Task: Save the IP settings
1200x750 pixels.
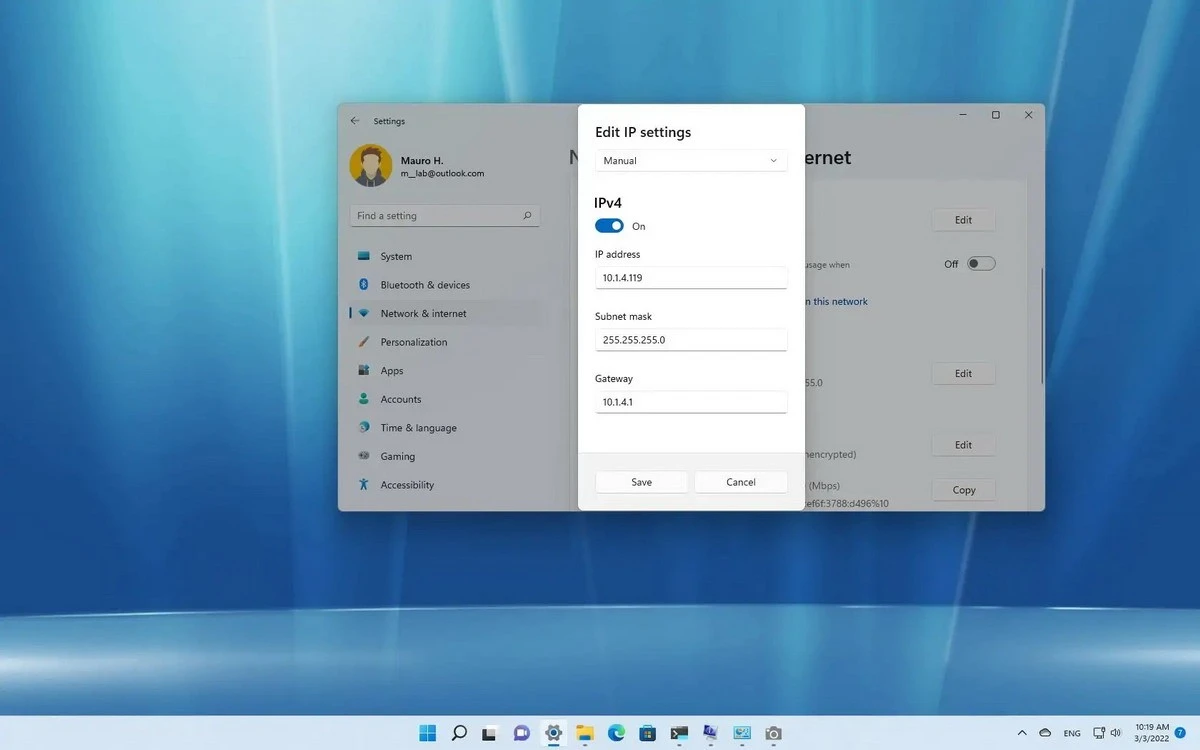Action: [x=641, y=482]
